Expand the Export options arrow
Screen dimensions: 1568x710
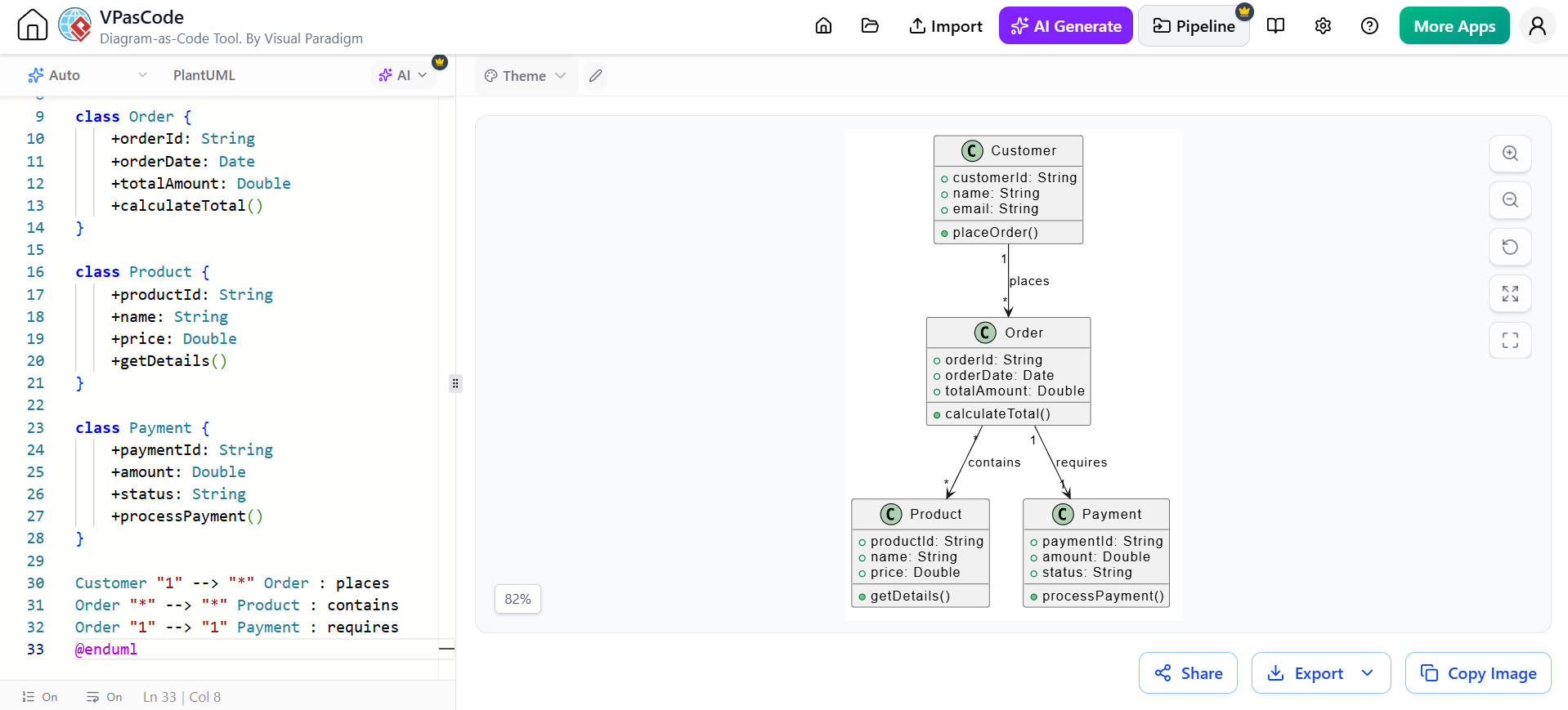pyautogui.click(x=1368, y=673)
